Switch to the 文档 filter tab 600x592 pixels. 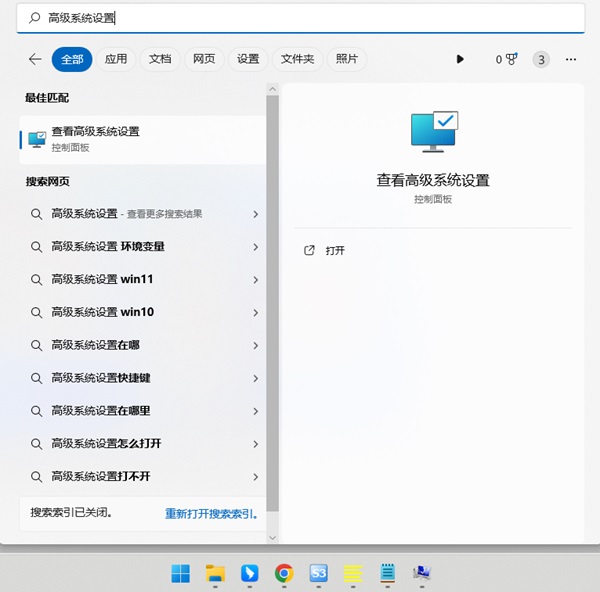click(x=160, y=59)
